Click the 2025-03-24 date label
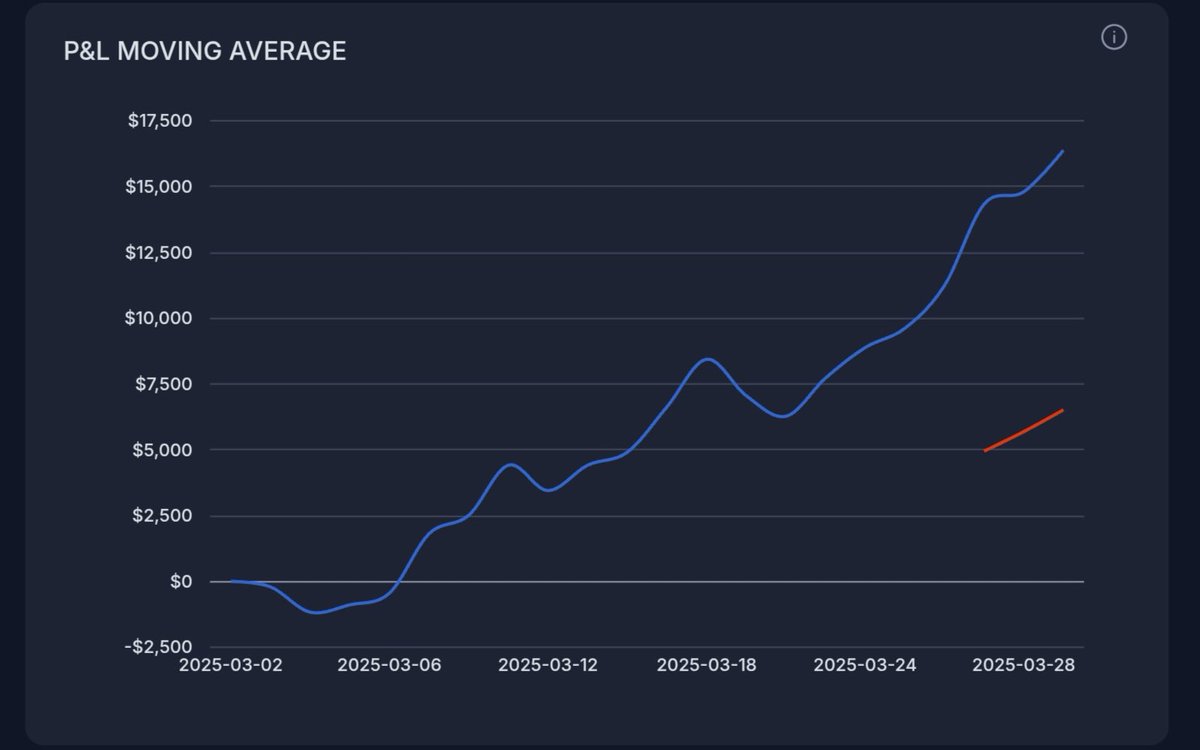The image size is (1200, 750). click(864, 665)
